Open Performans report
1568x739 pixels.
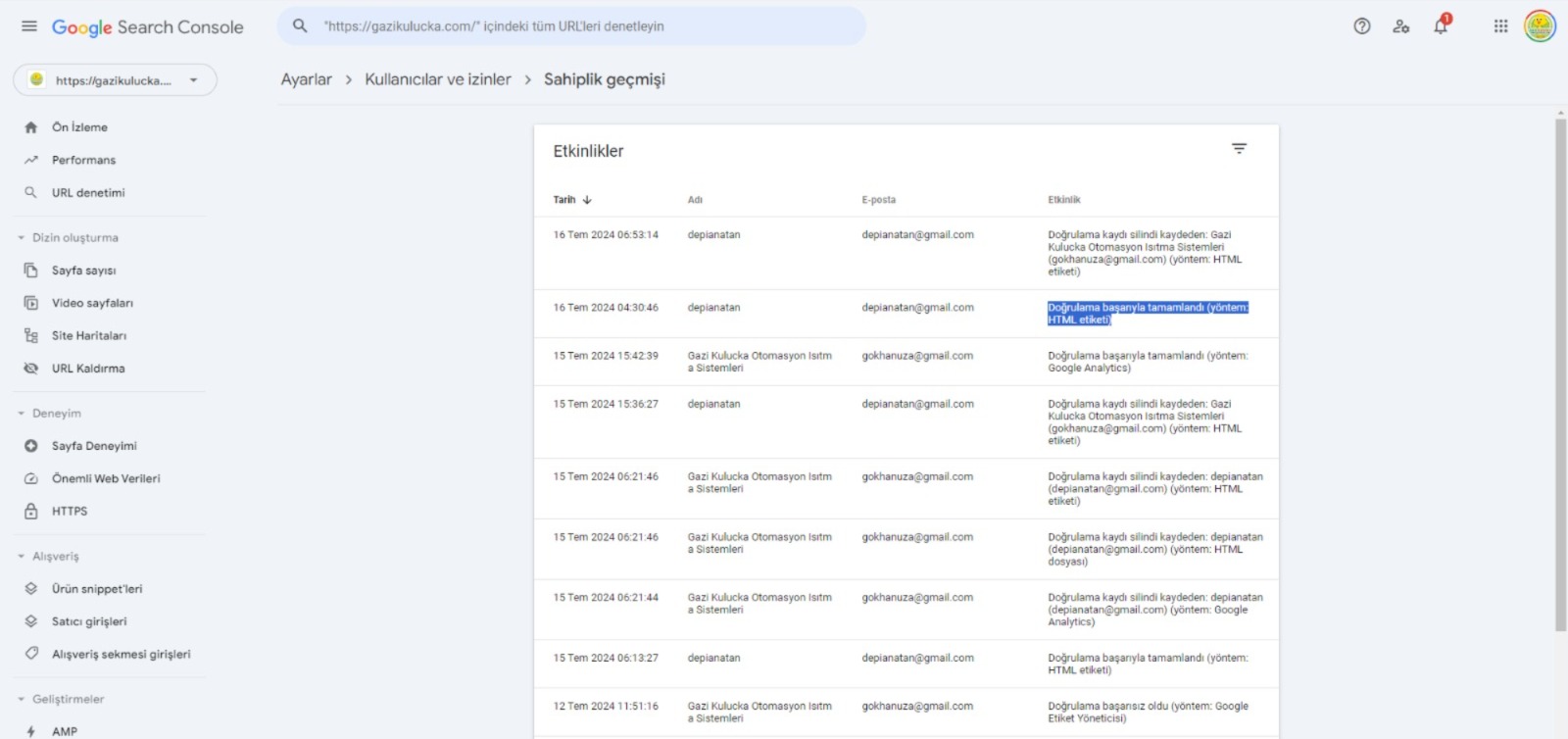tap(83, 160)
